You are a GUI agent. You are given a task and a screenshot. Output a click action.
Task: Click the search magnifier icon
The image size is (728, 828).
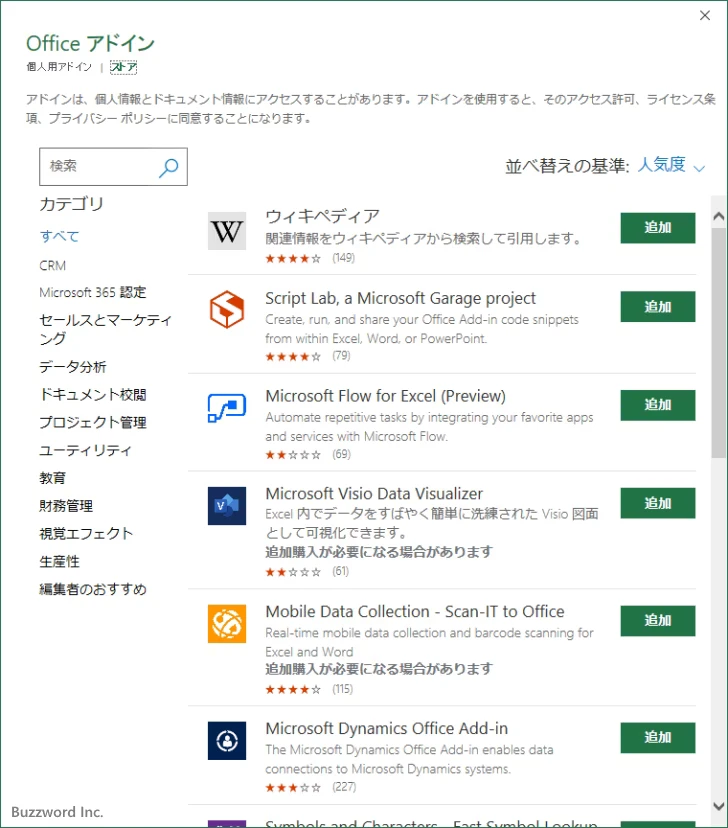[x=169, y=167]
